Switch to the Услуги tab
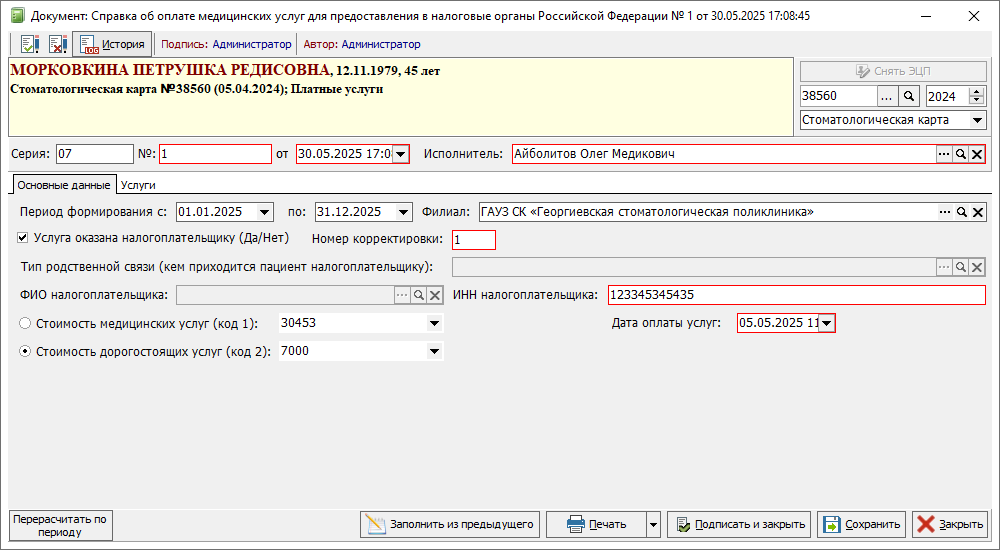The height and width of the screenshot is (550, 1000). coord(138,185)
